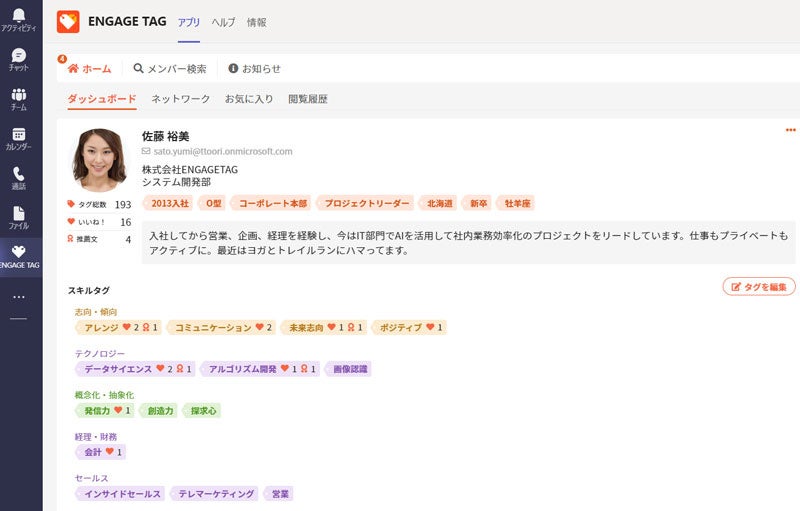Open the Calls phone icon in the sidebar
Viewport: 800px width, 511px height.
(19, 173)
